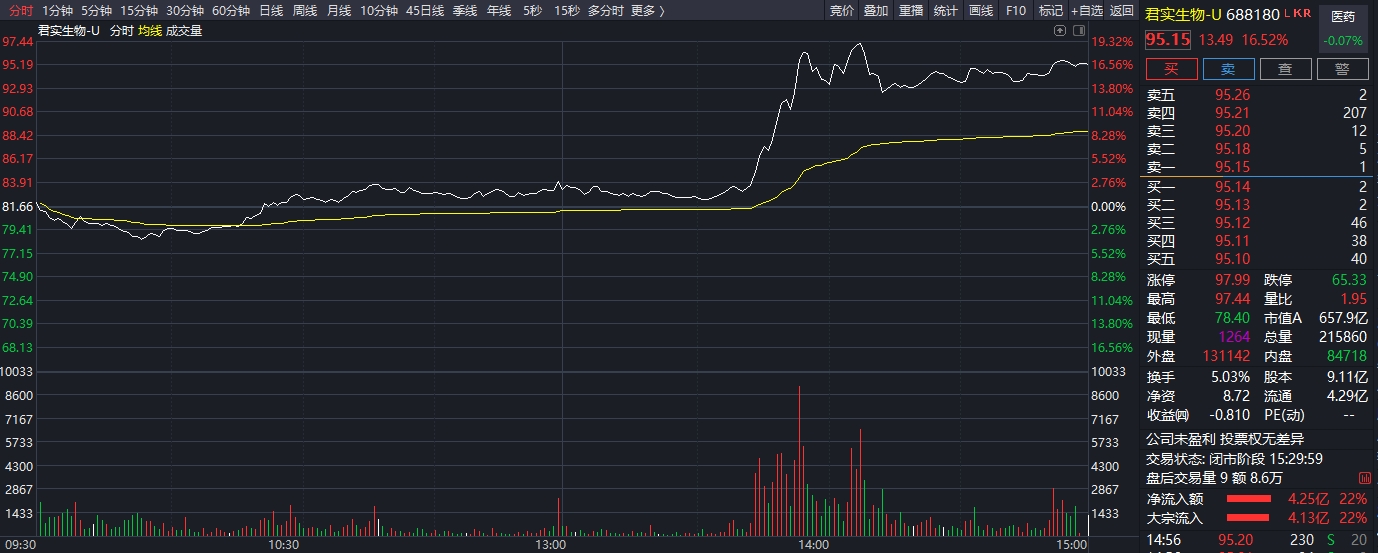Toggle the side panel icon above the chart

coord(1078,31)
